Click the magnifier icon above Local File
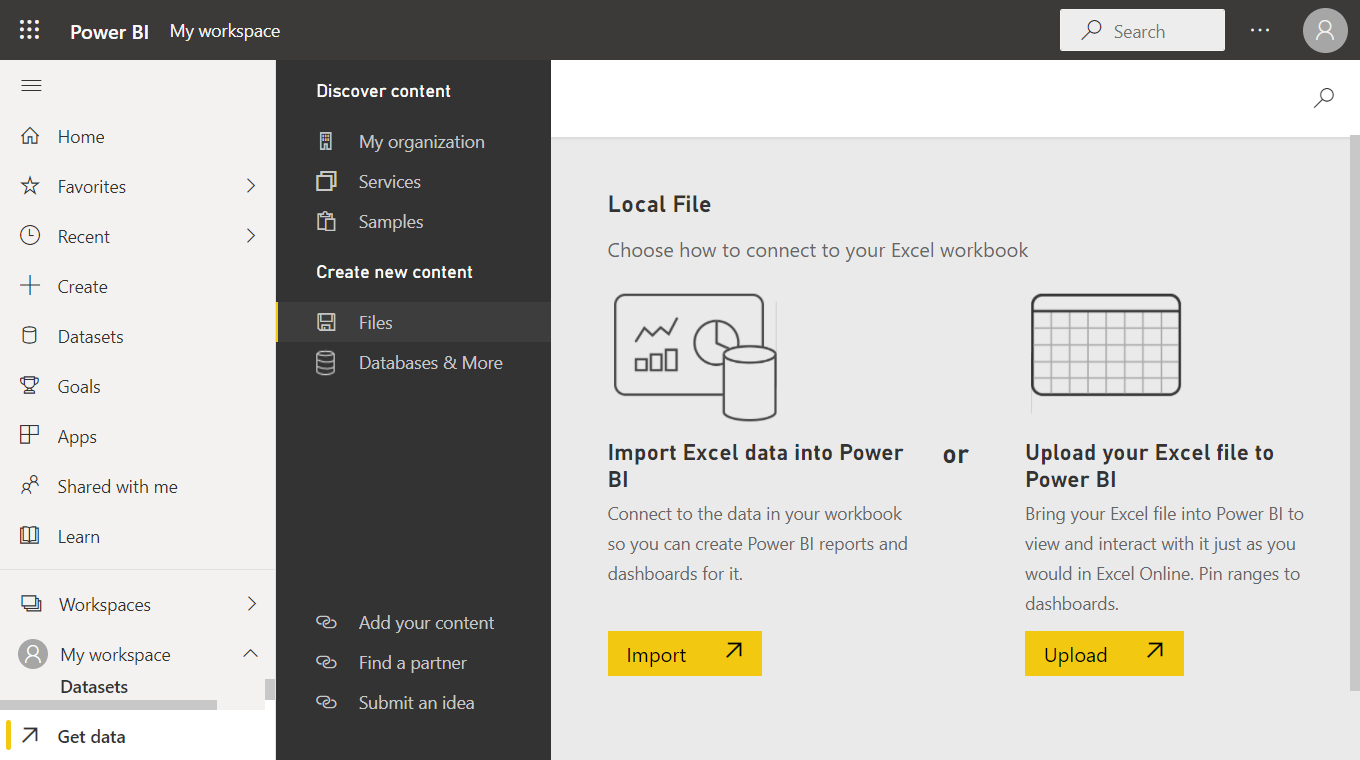 tap(1323, 98)
